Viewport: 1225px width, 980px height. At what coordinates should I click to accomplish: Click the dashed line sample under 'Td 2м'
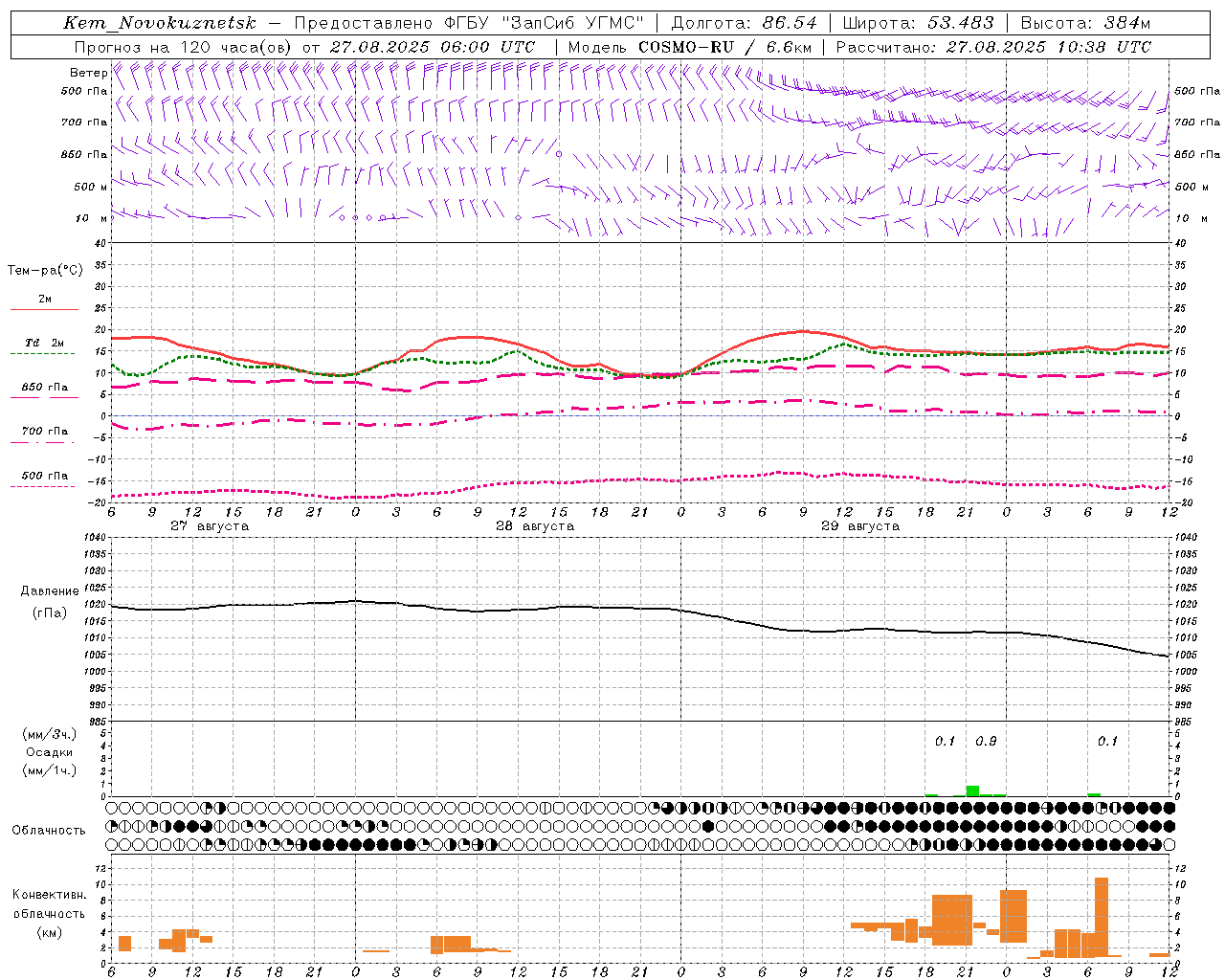coord(42,354)
